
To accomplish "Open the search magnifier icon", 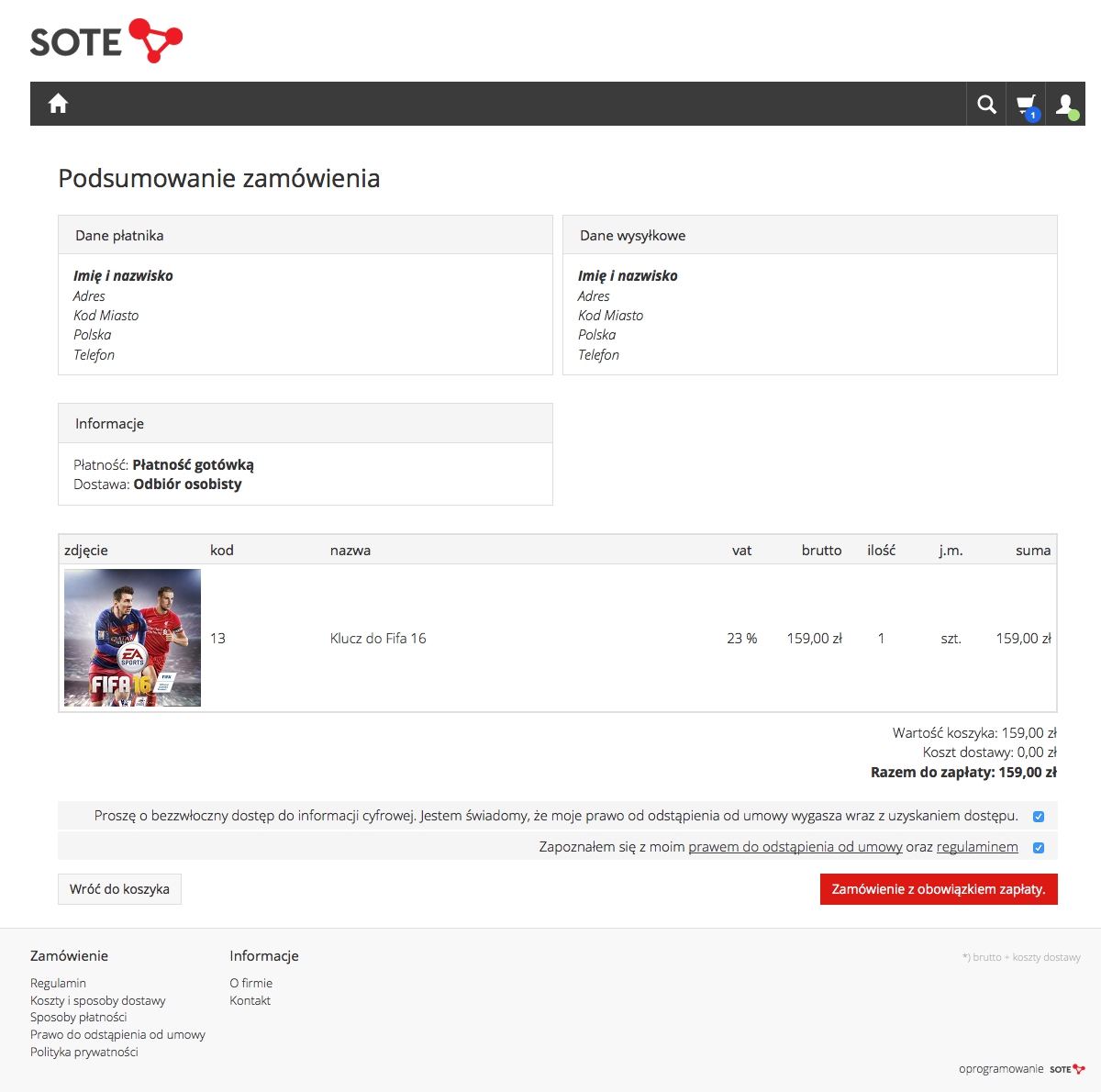I will click(986, 104).
